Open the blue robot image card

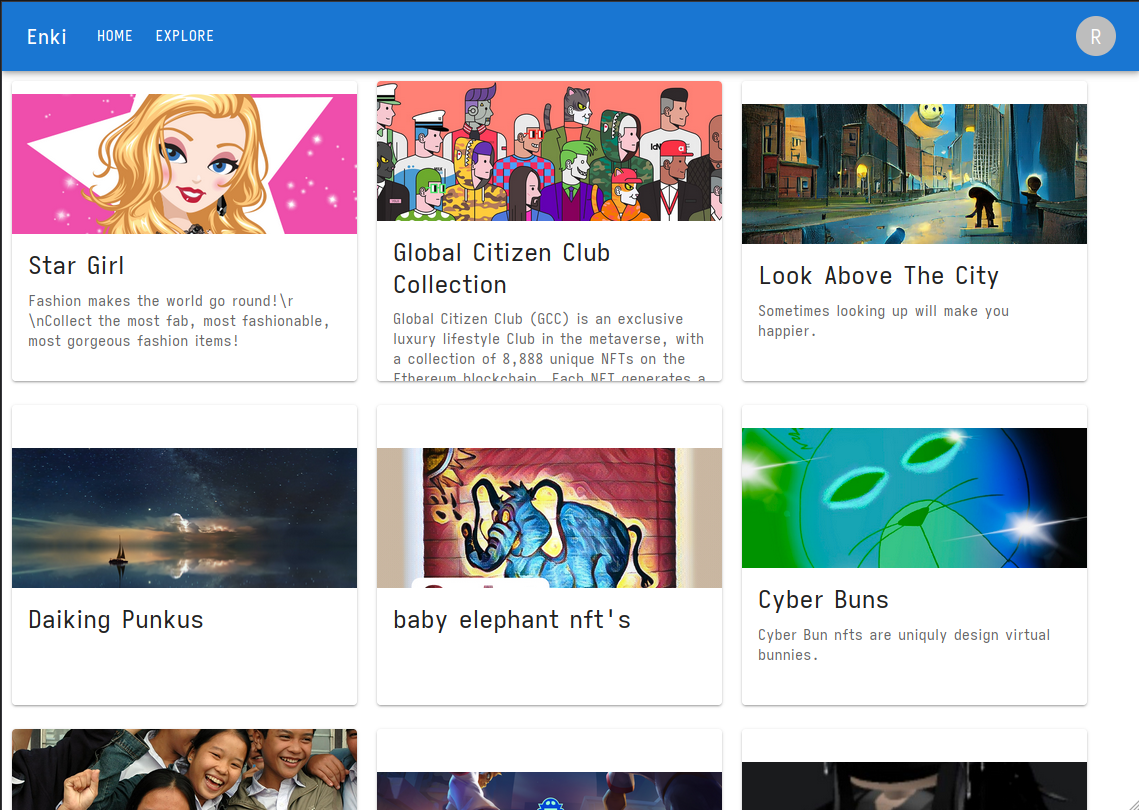tap(549, 790)
